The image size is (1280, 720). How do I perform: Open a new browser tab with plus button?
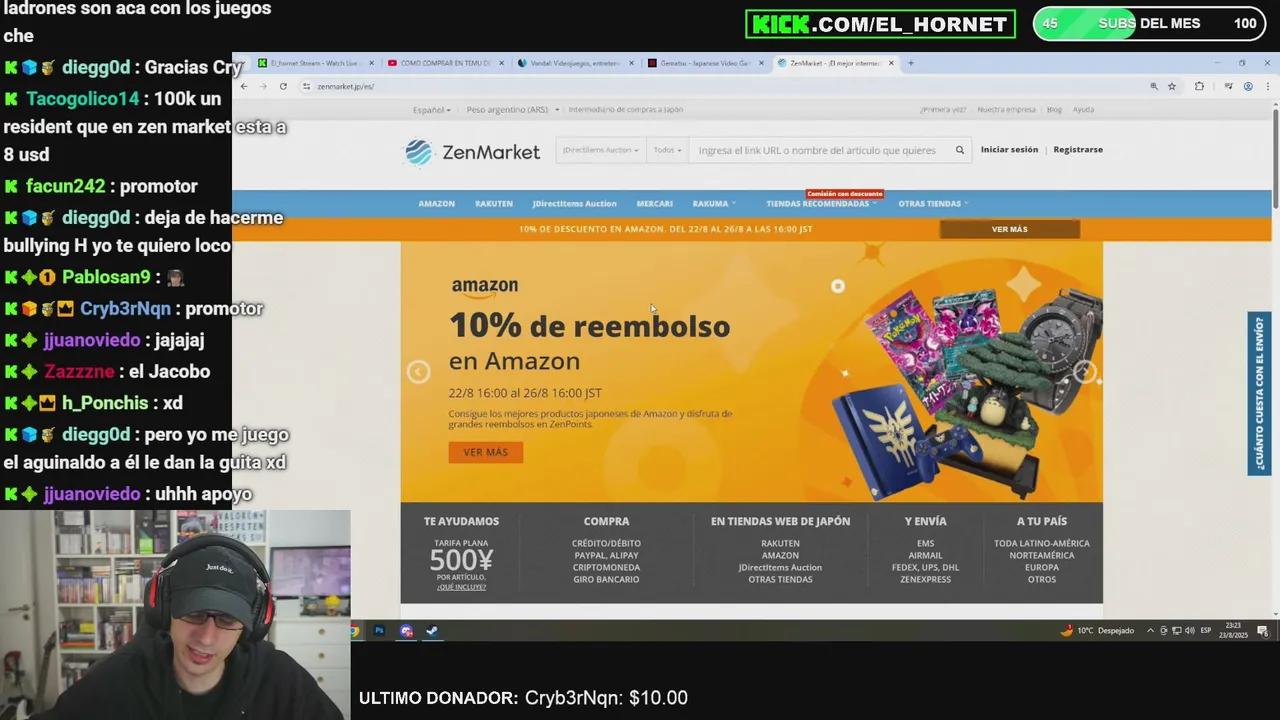point(910,63)
